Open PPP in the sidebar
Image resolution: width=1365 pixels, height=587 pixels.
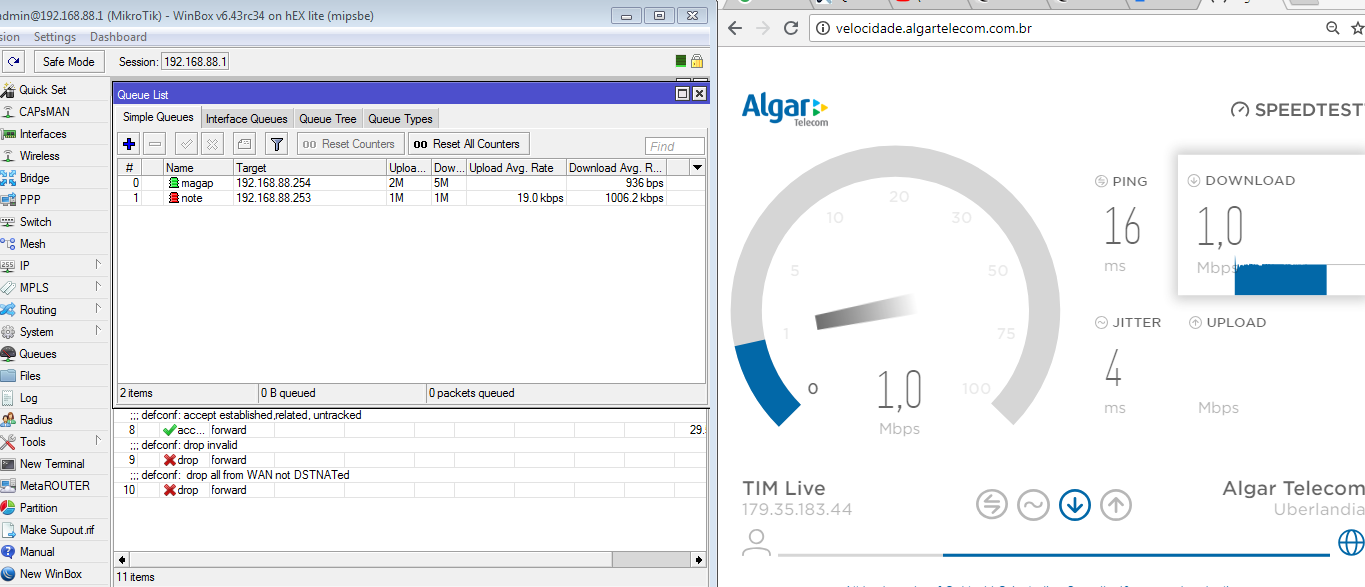pos(30,200)
